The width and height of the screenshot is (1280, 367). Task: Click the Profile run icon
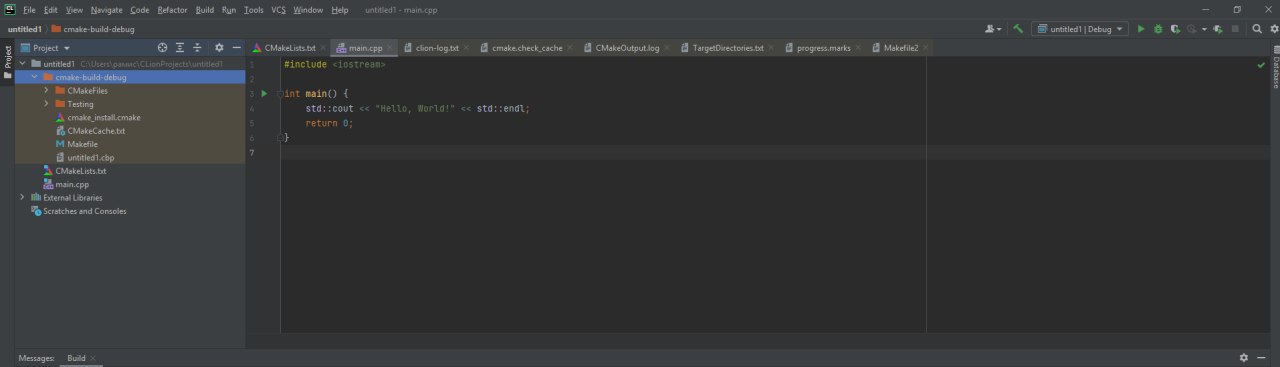click(x=1191, y=29)
